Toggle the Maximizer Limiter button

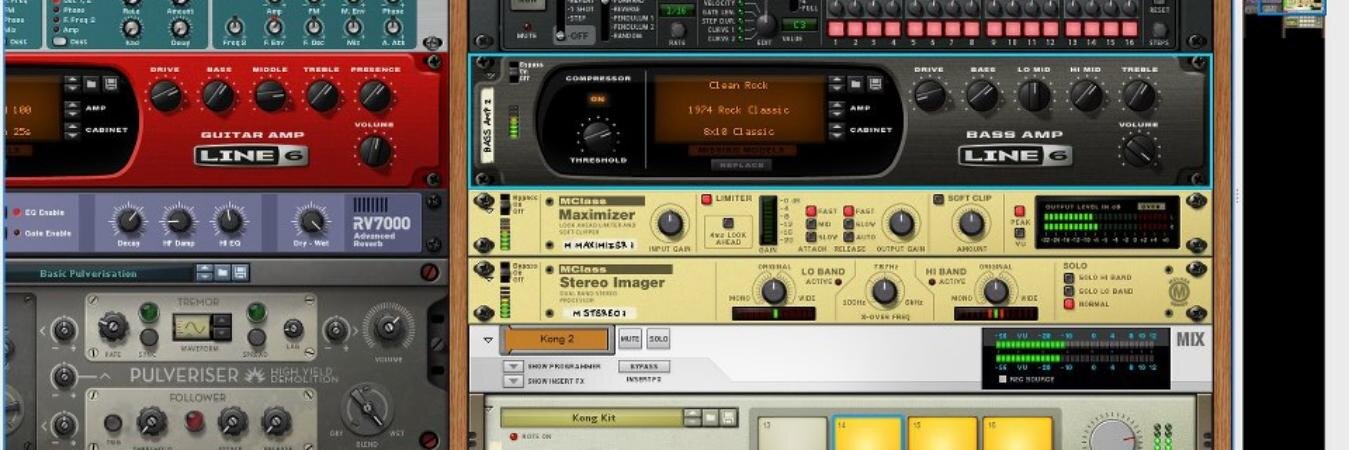pos(706,199)
